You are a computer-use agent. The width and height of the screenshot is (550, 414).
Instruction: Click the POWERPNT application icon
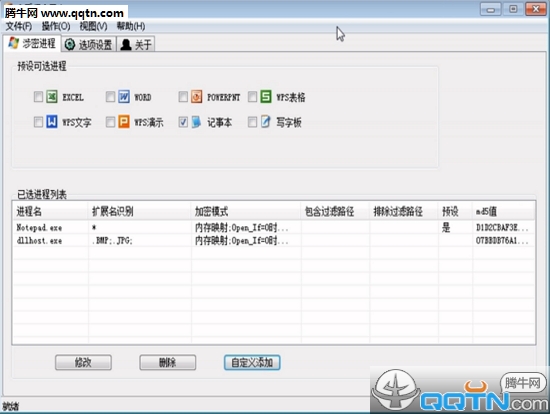[196, 96]
